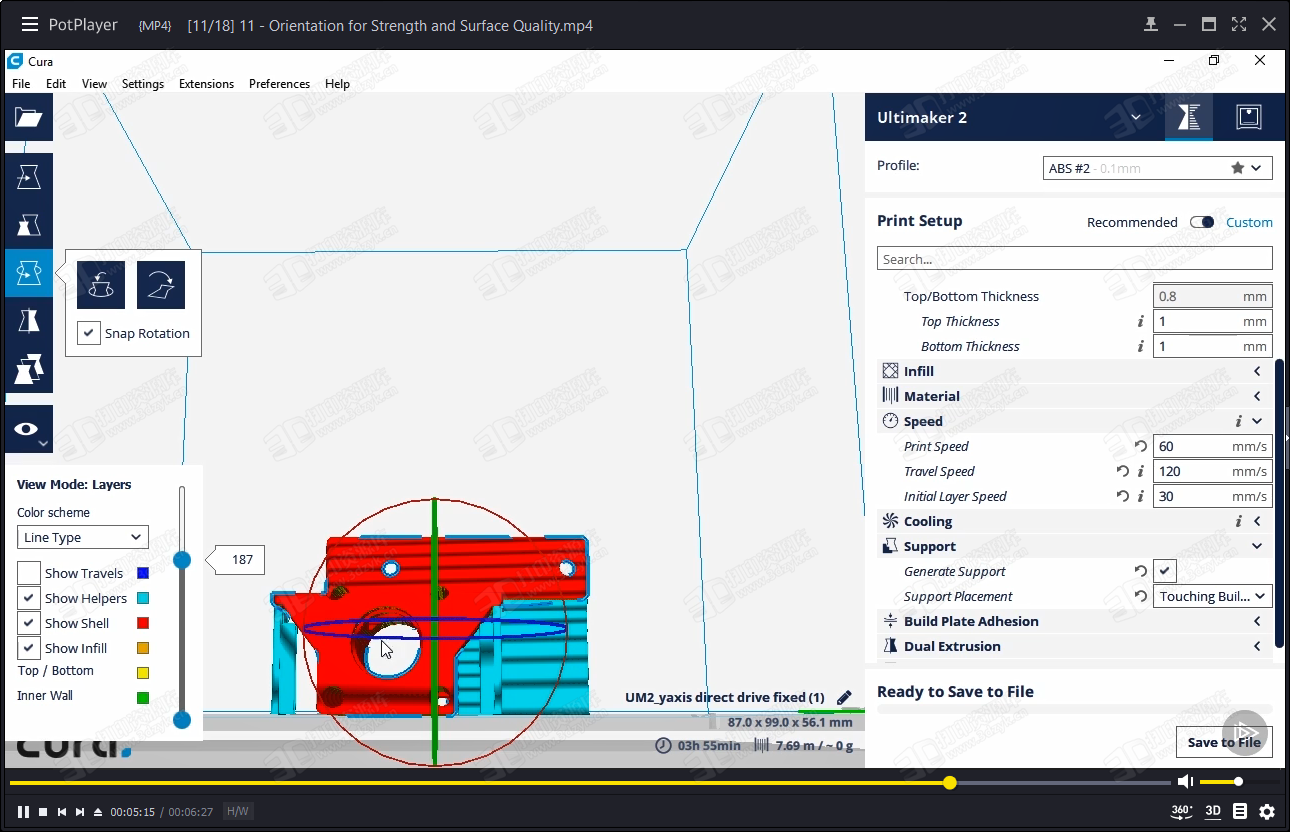Skip to the next video file
The width and height of the screenshot is (1290, 832).
pyautogui.click(x=79, y=812)
